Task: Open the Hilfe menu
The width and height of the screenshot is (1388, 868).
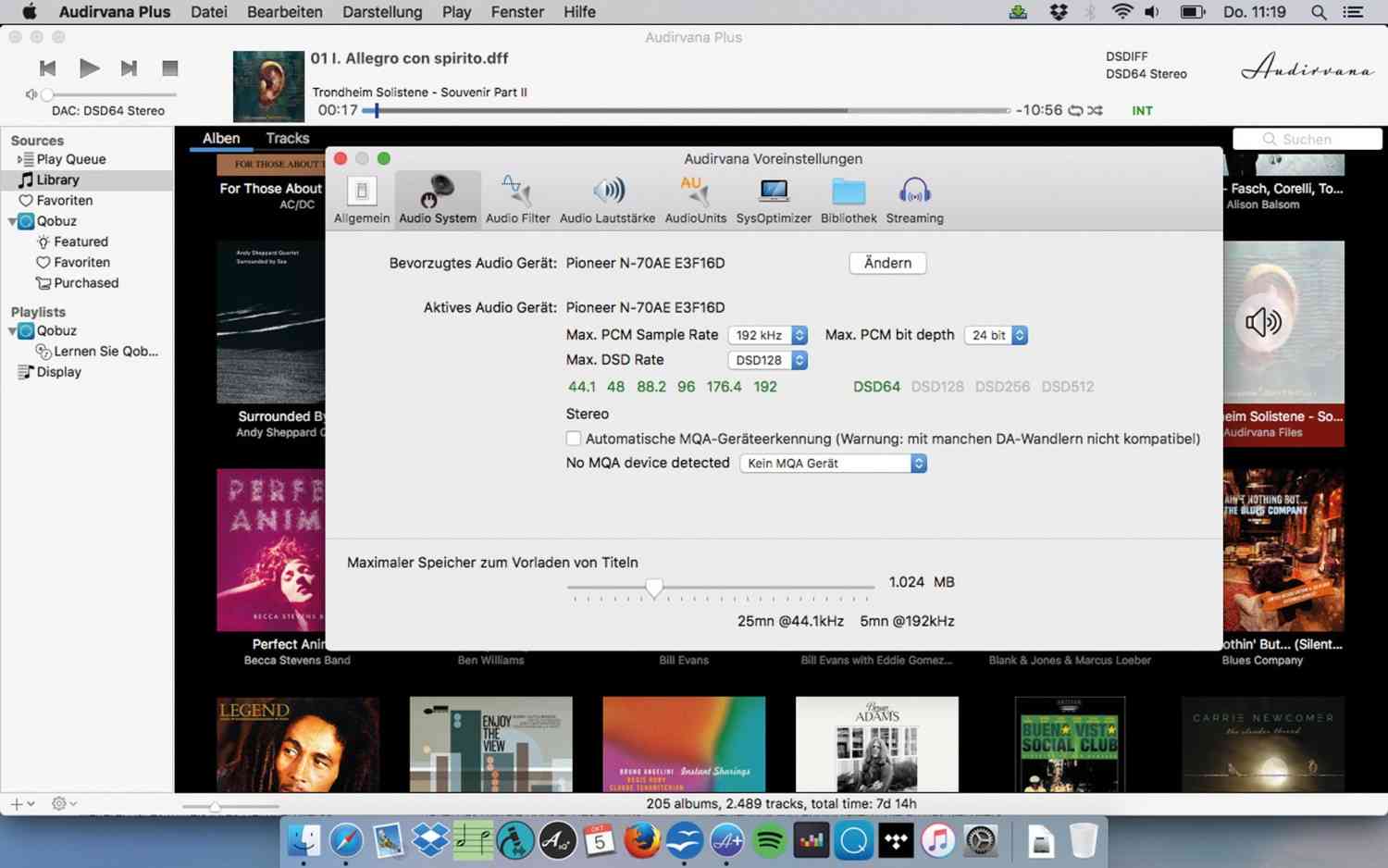Action: pyautogui.click(x=579, y=12)
